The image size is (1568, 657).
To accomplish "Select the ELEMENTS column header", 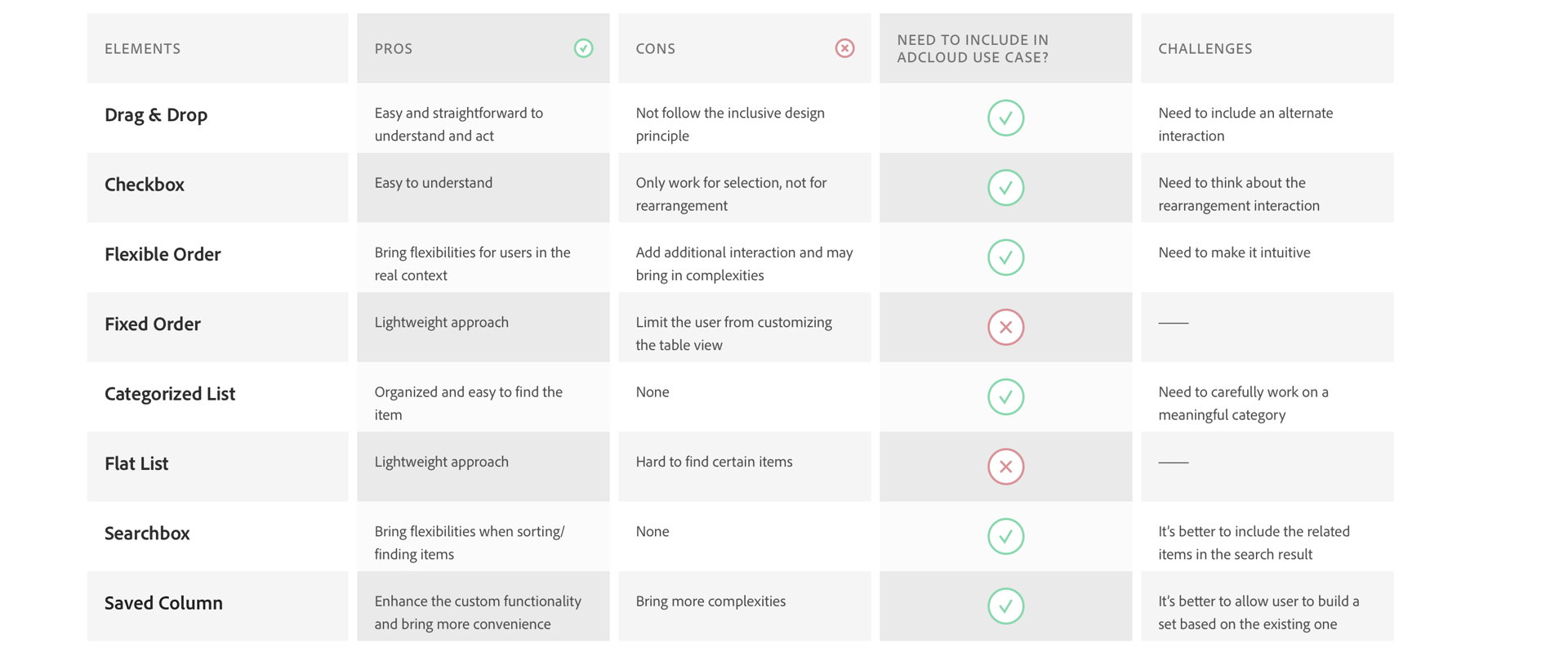I will (143, 48).
